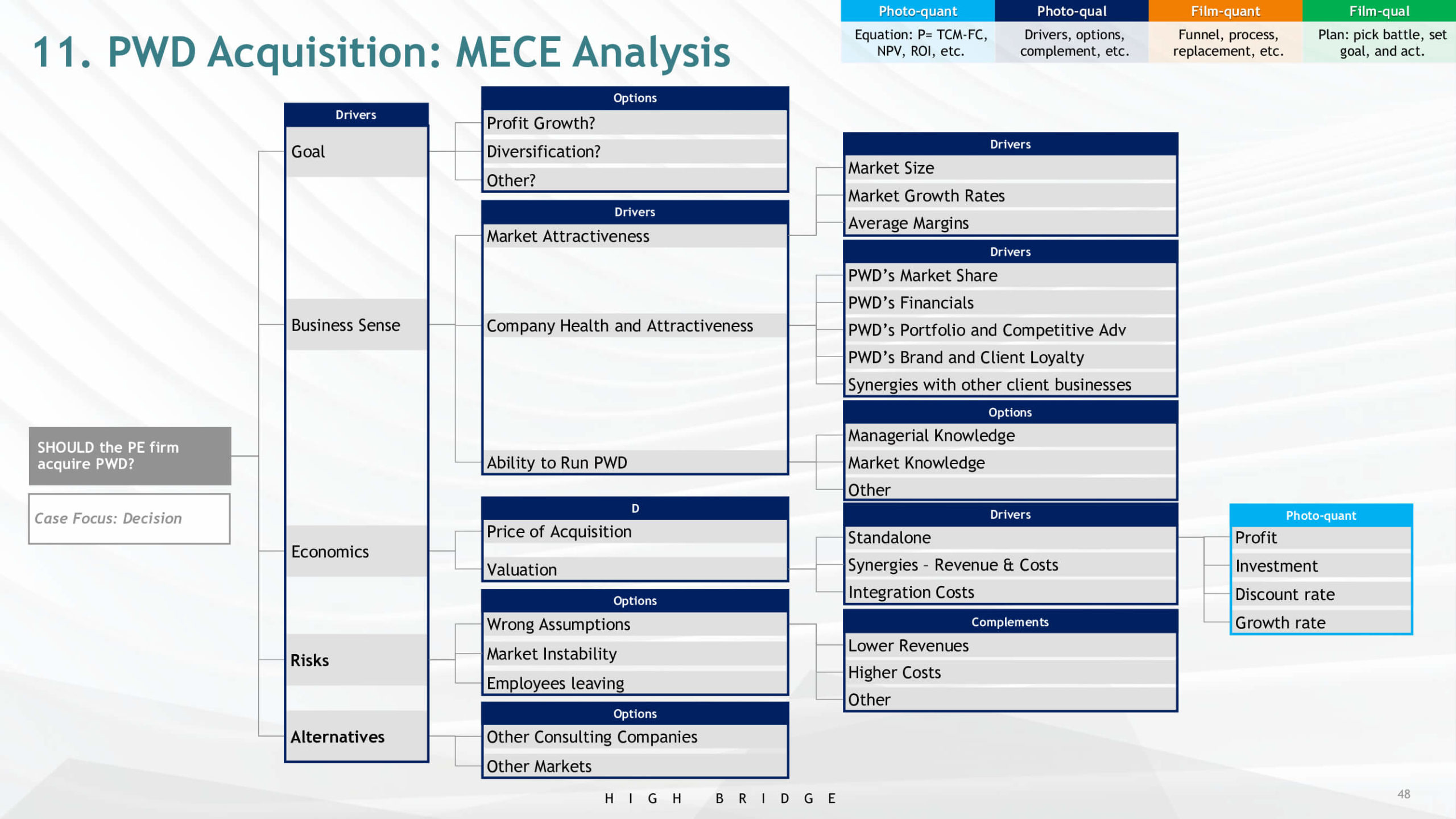Select 'PWD's Brand and Client Loyalty'

1010,357
